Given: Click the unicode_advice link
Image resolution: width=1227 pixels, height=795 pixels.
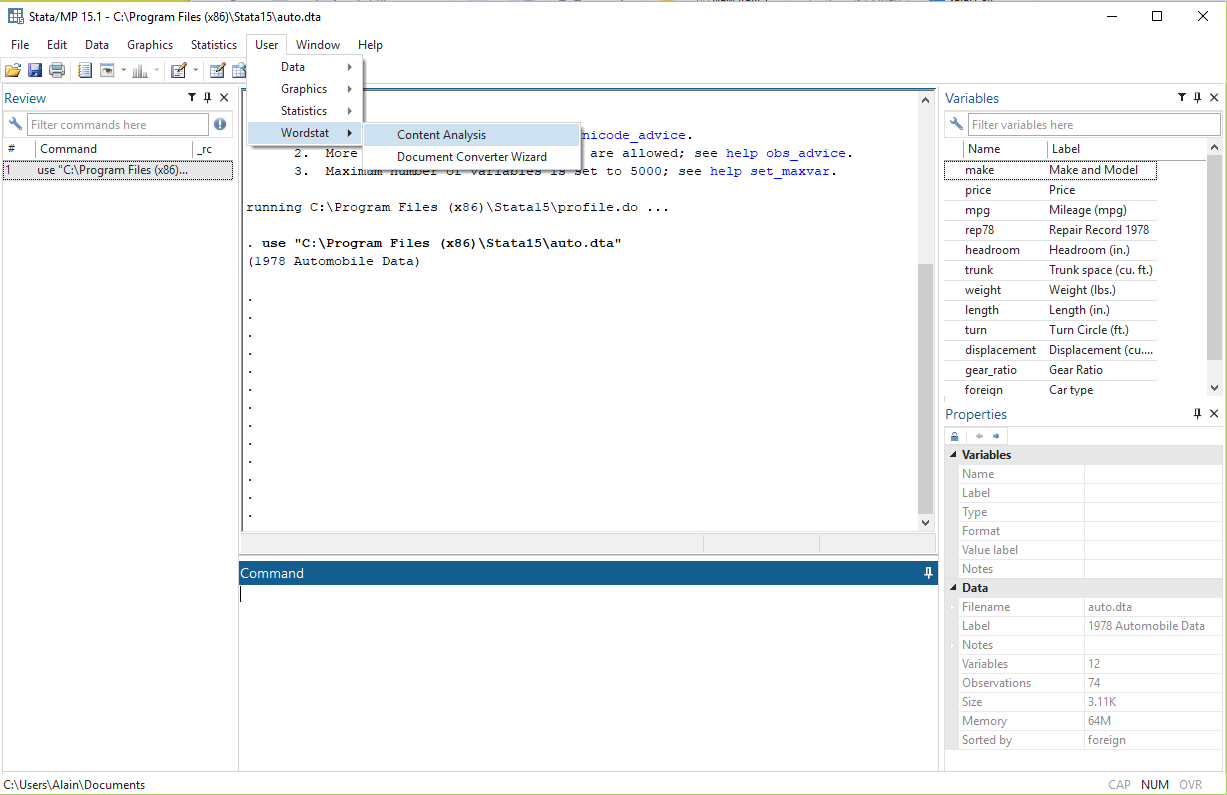Looking at the screenshot, I should point(634,135).
